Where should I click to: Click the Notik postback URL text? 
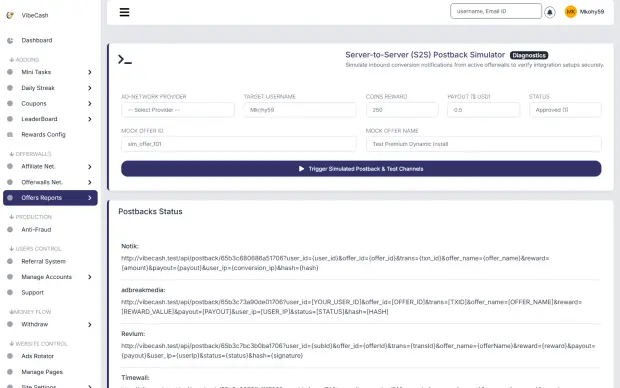(335, 263)
